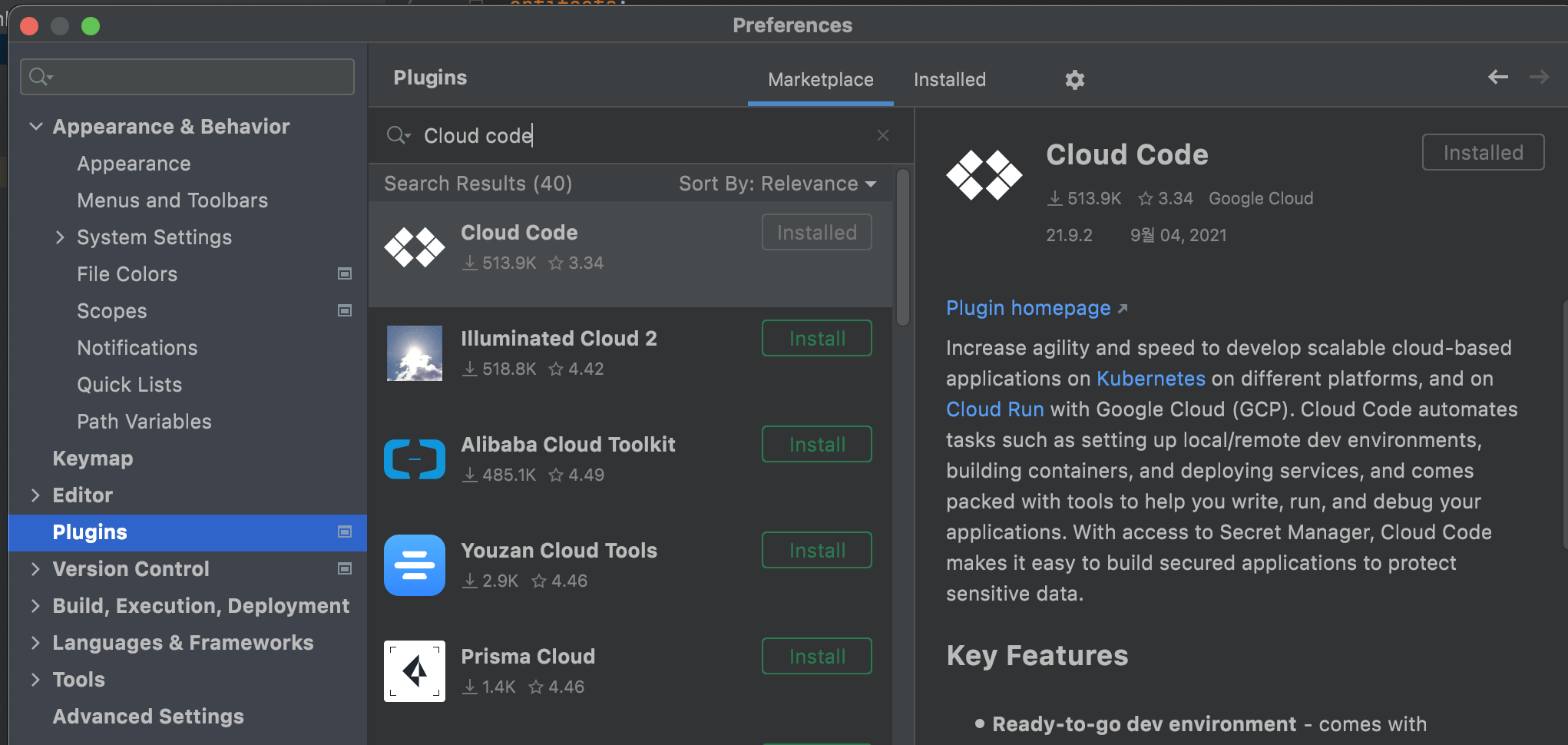Click project-level icon beside File Colors

point(345,273)
